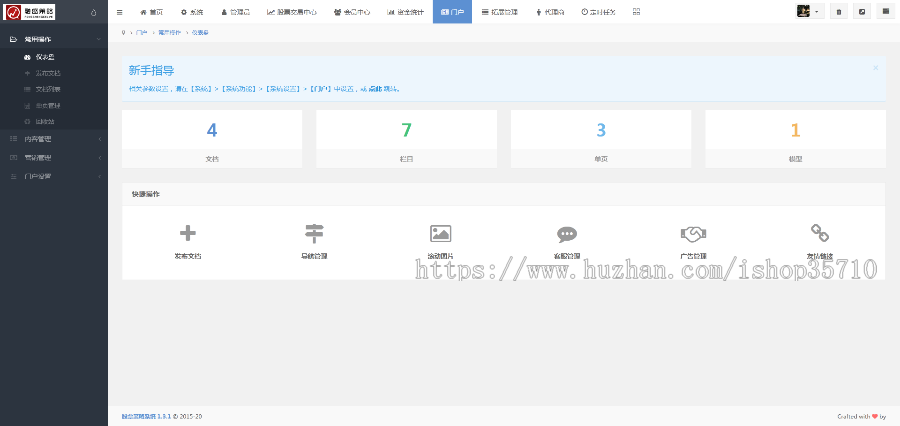The height and width of the screenshot is (426, 900).
Task: Click the stat card showing 1 模型
Action: point(796,139)
